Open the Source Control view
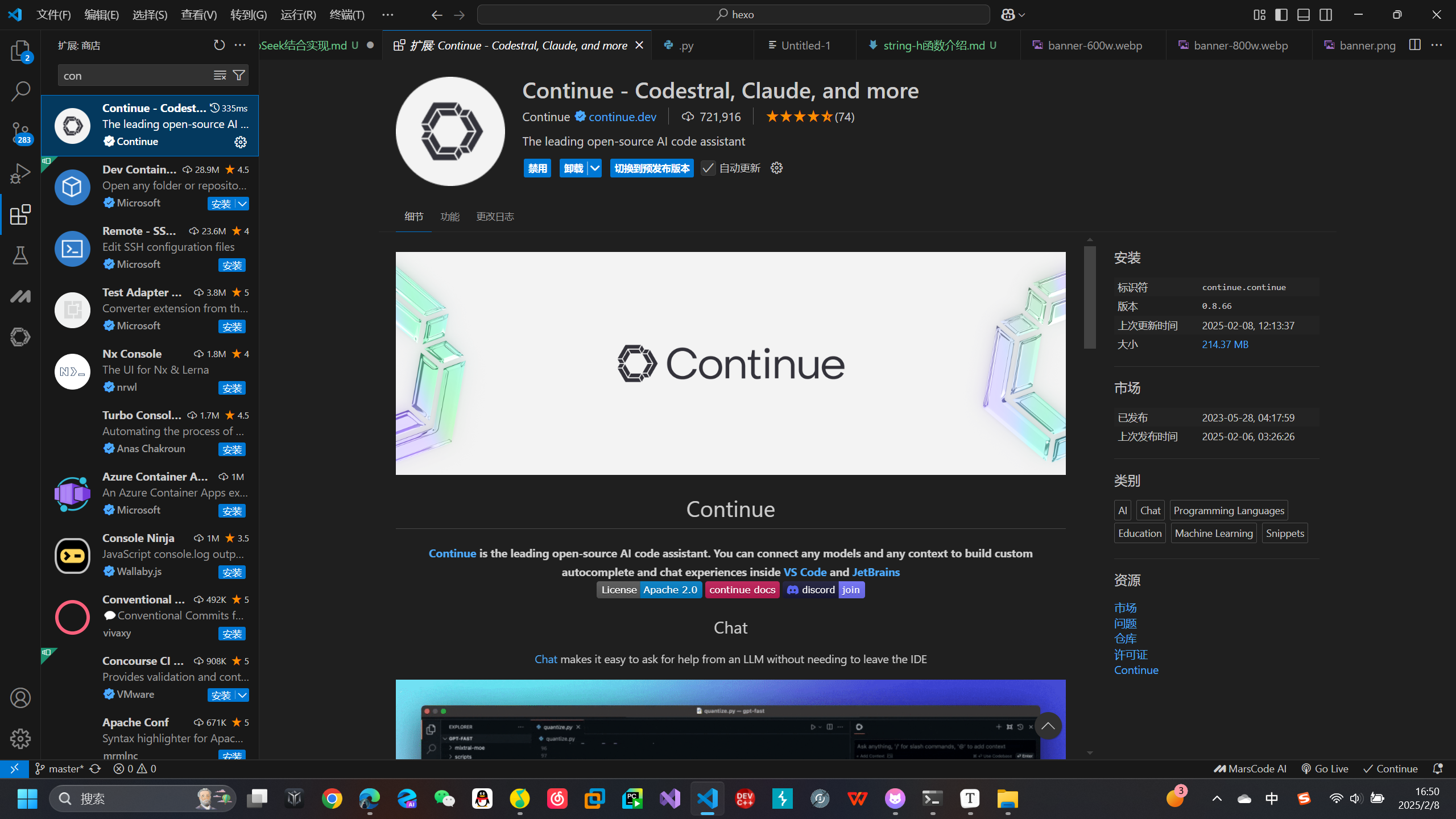Screen dimensions: 1456x819 point(20,132)
